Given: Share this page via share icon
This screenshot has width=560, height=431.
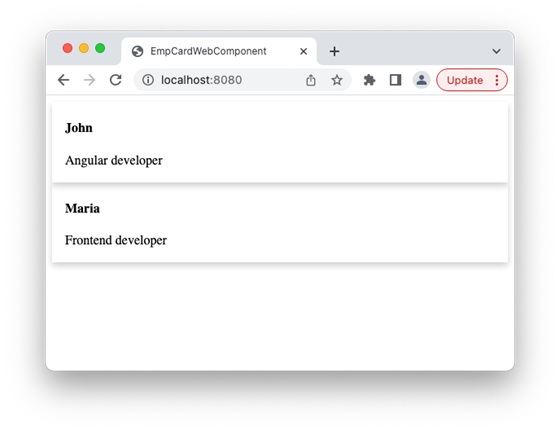Looking at the screenshot, I should click(311, 80).
